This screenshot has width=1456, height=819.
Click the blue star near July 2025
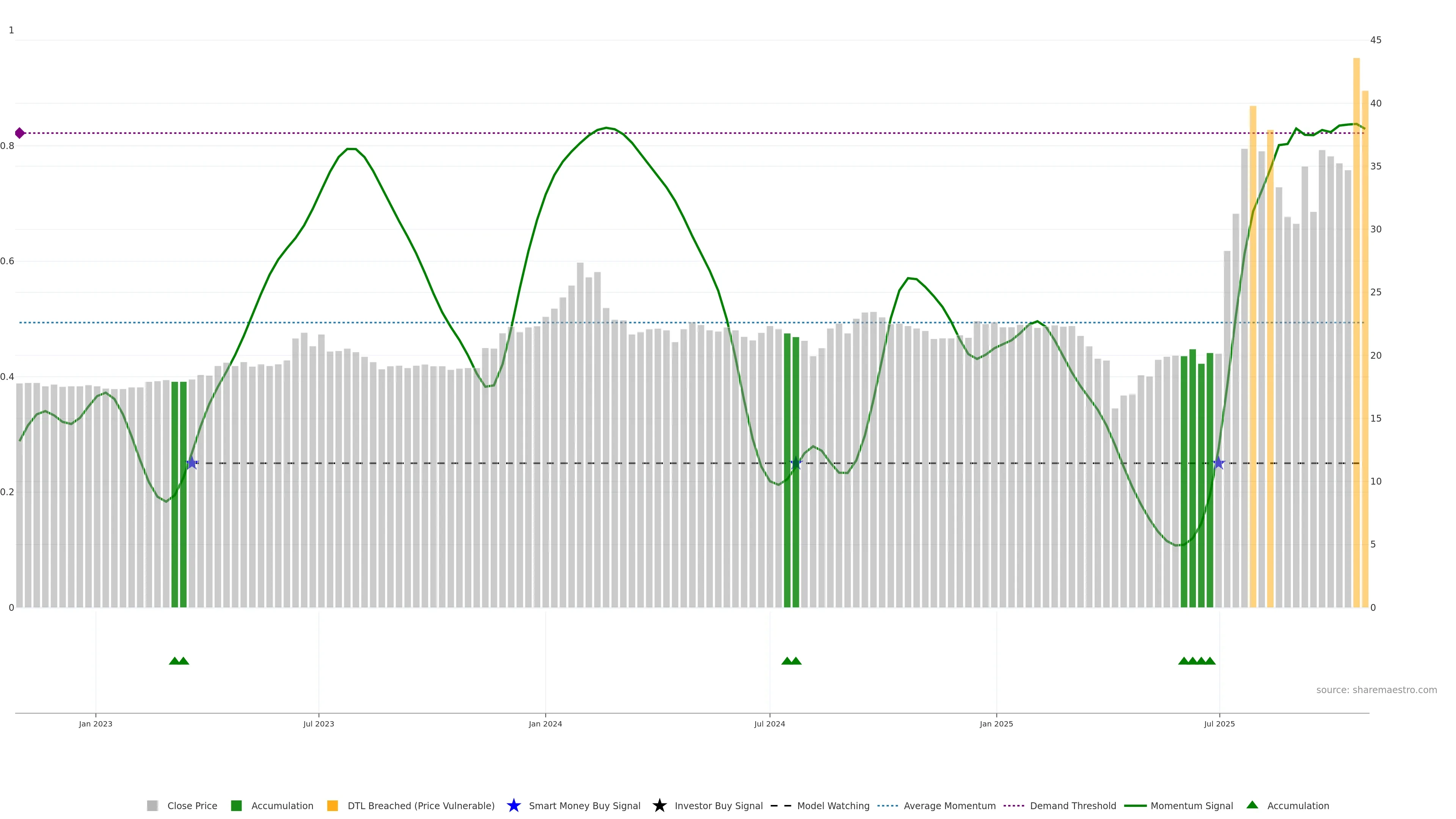(x=1219, y=463)
